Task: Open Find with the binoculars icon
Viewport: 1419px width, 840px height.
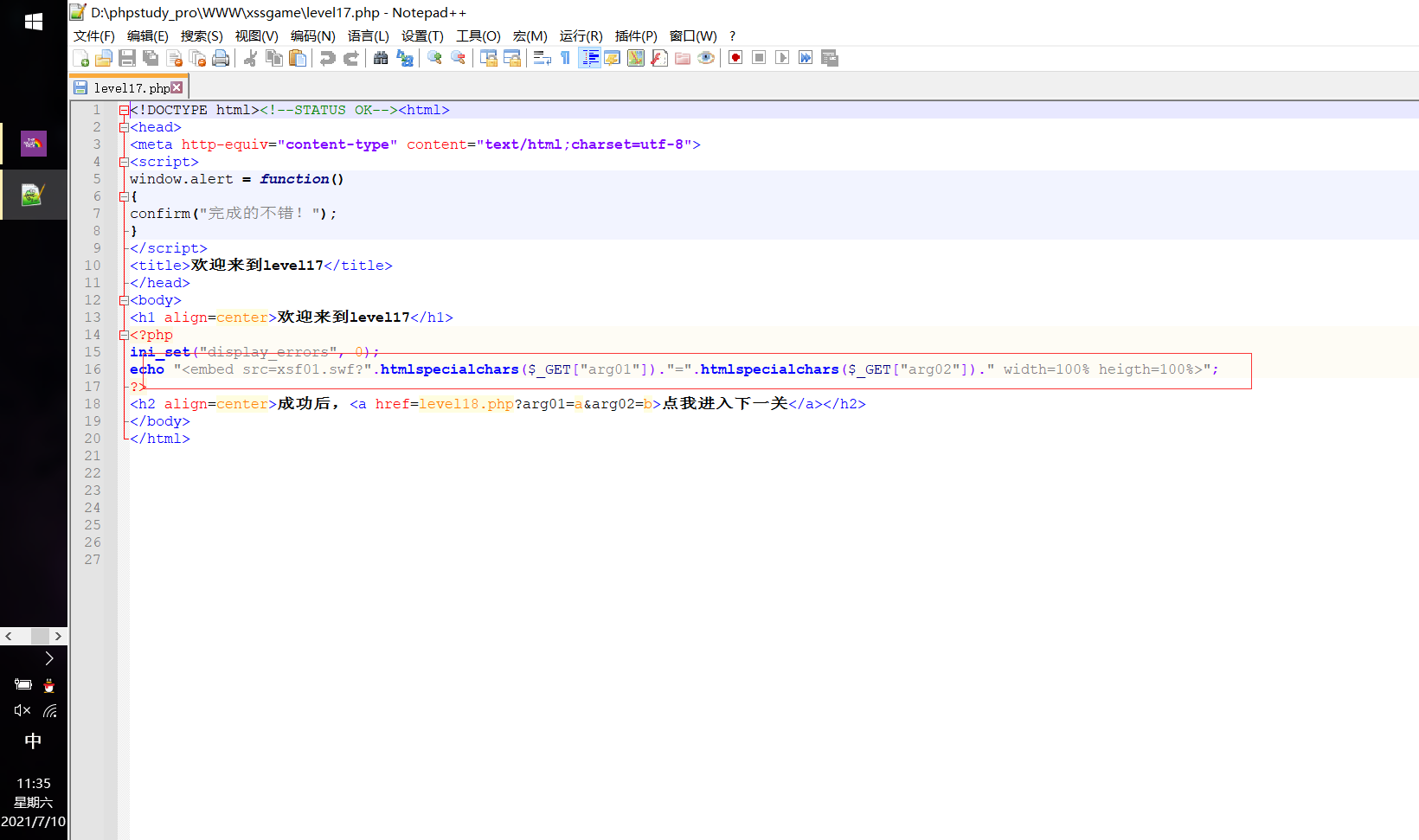Action: click(x=381, y=58)
